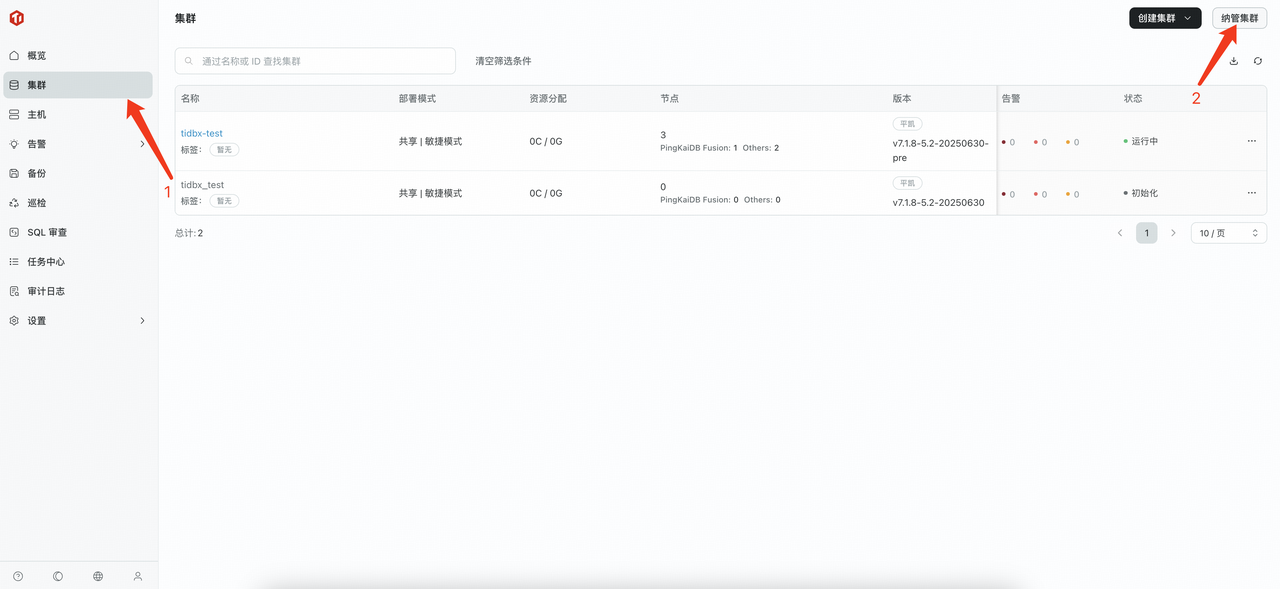Click the export/download icon above the cluster table
The height and width of the screenshot is (589, 1280).
[1233, 61]
